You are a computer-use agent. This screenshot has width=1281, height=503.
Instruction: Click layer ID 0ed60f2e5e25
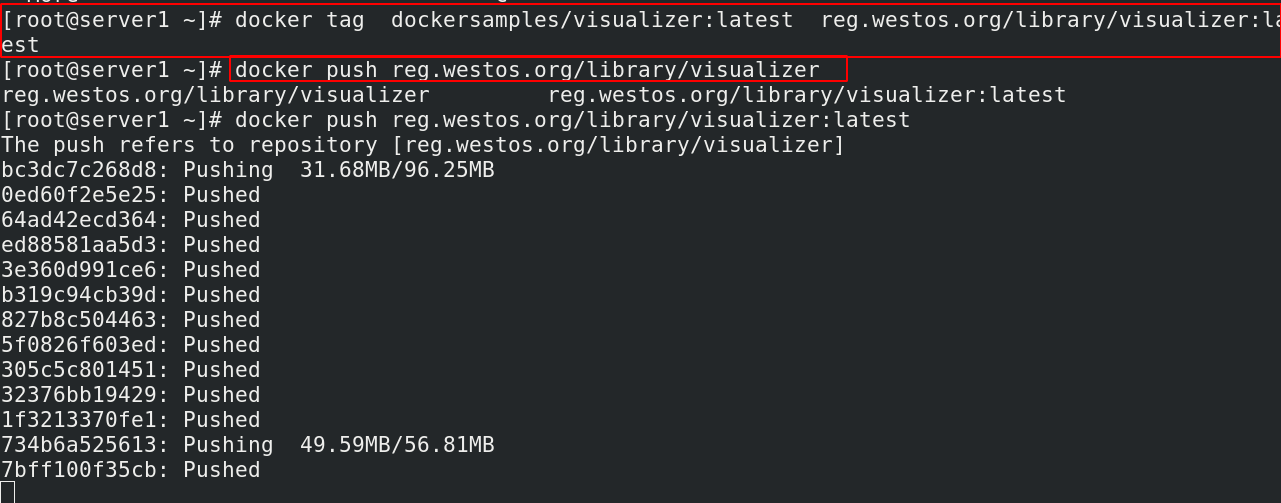tap(79, 195)
